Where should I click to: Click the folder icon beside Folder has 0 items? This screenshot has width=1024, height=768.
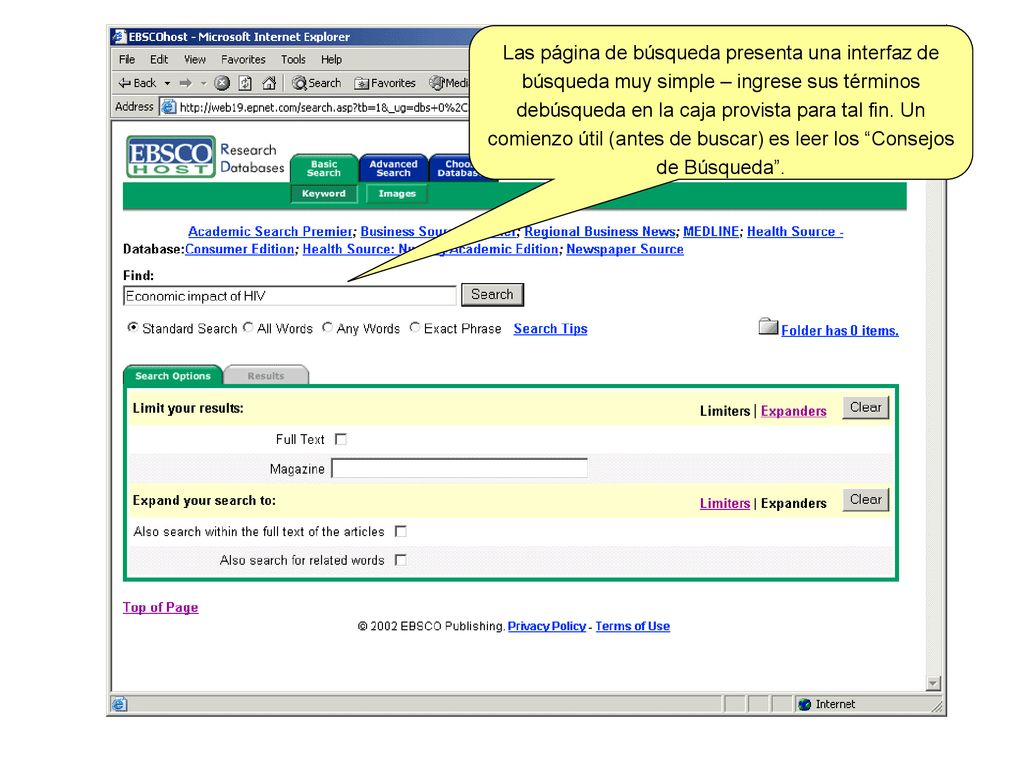pos(768,326)
